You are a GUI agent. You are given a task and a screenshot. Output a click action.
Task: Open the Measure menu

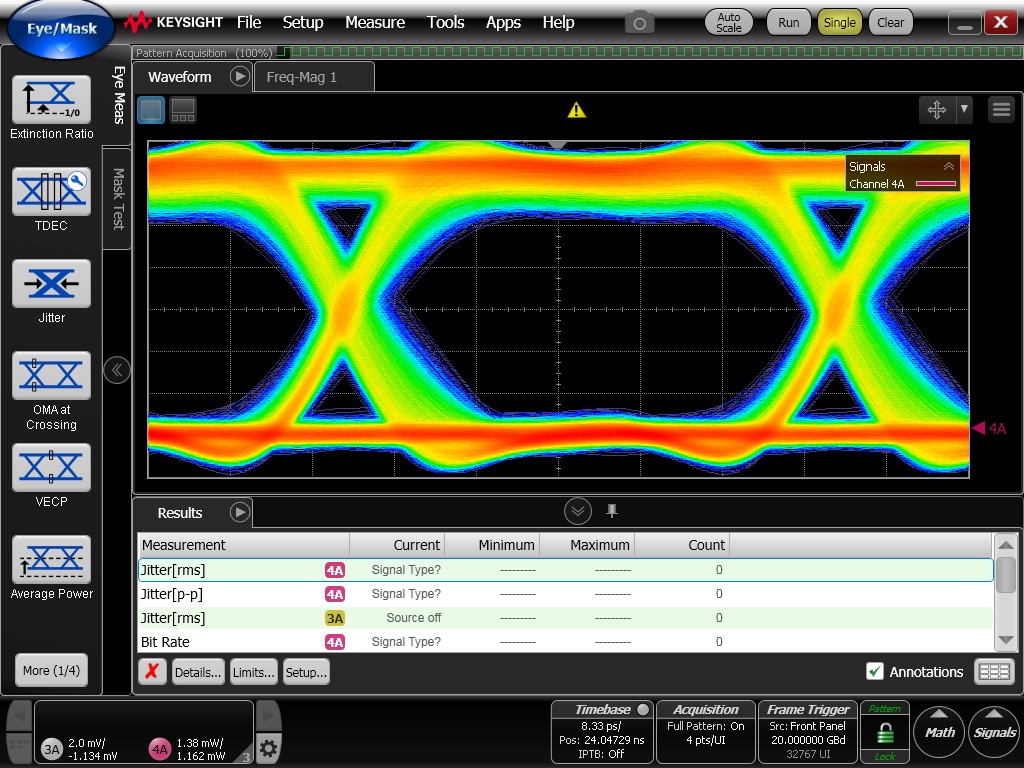point(375,22)
